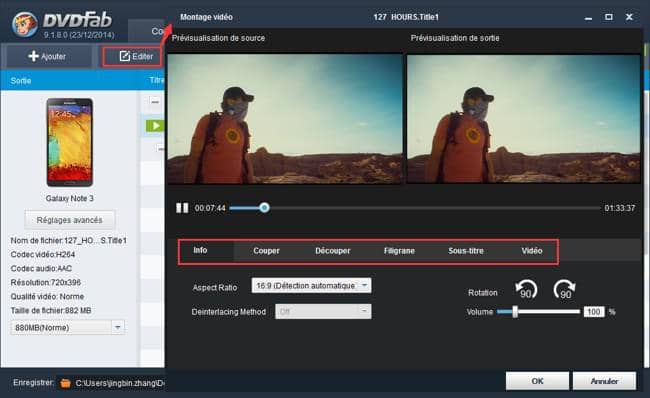650x398 pixels.
Task: Click the Codec audio:AAC text
Action: pyautogui.click(x=41, y=269)
